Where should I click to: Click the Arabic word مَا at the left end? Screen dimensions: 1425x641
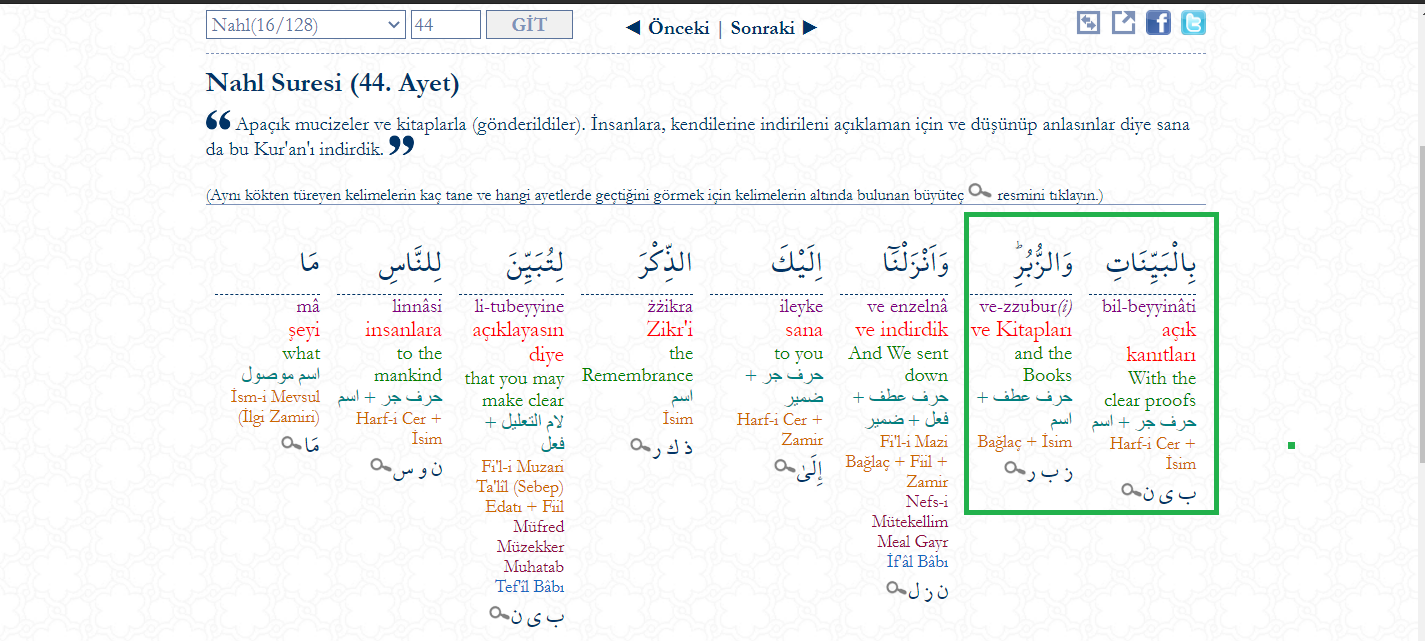pyautogui.click(x=308, y=263)
